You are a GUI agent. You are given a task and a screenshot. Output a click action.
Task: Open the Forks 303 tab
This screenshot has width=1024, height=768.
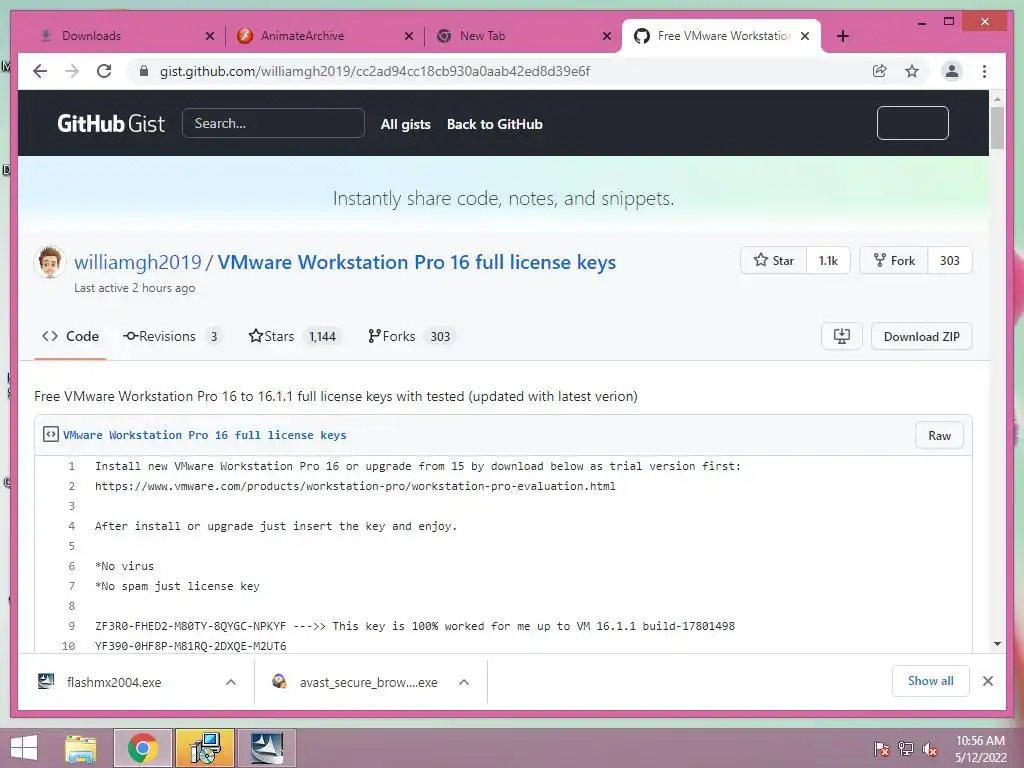pyautogui.click(x=411, y=336)
